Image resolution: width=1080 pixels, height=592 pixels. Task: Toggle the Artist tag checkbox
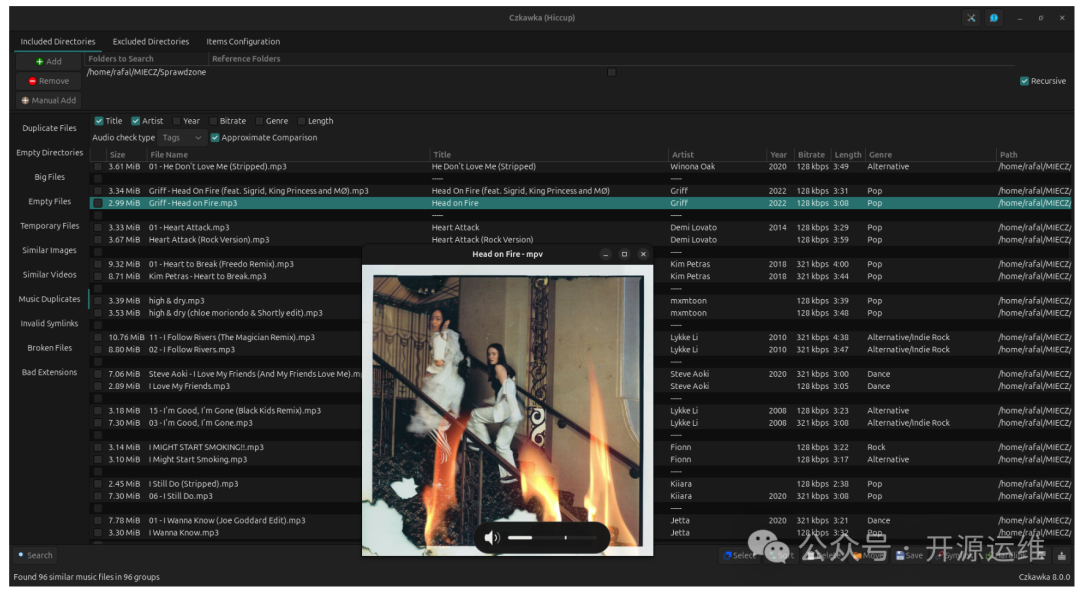click(136, 121)
